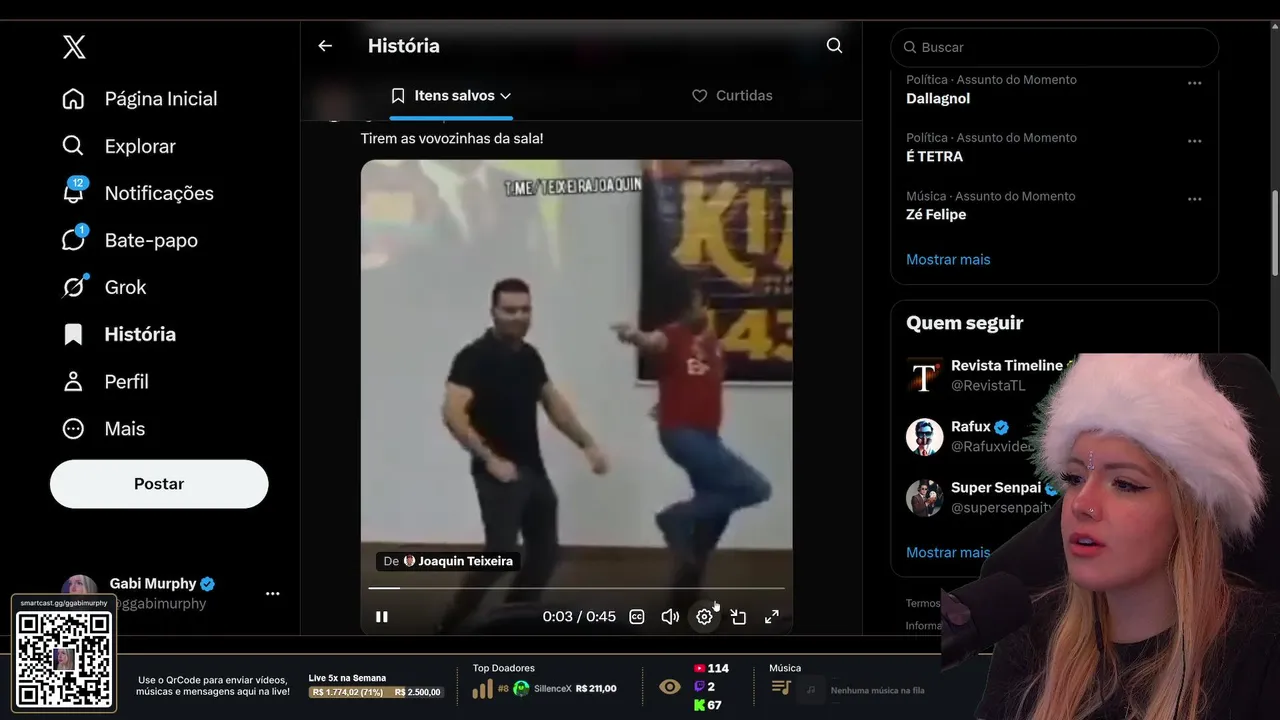
Task: Click the Gabi Murphy account name
Action: (x=153, y=584)
